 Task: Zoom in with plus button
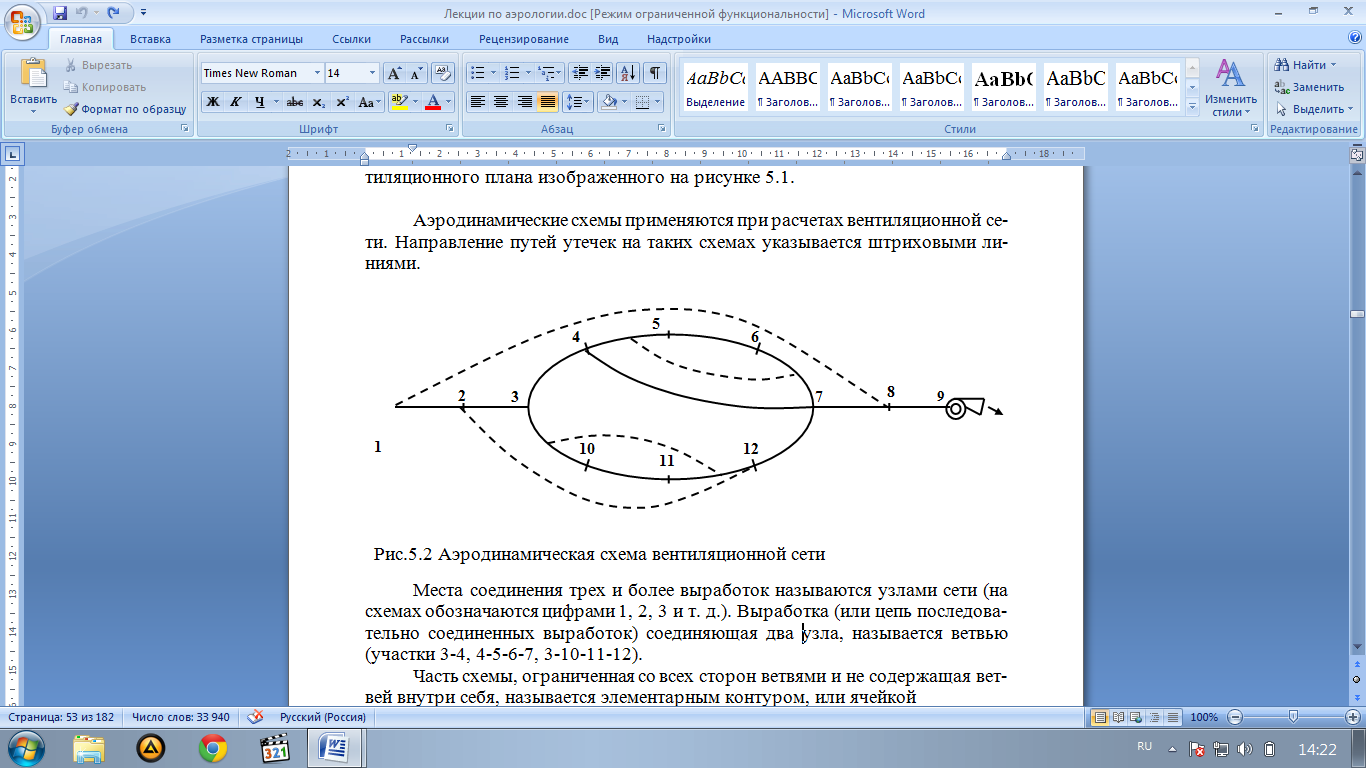pos(1353,717)
